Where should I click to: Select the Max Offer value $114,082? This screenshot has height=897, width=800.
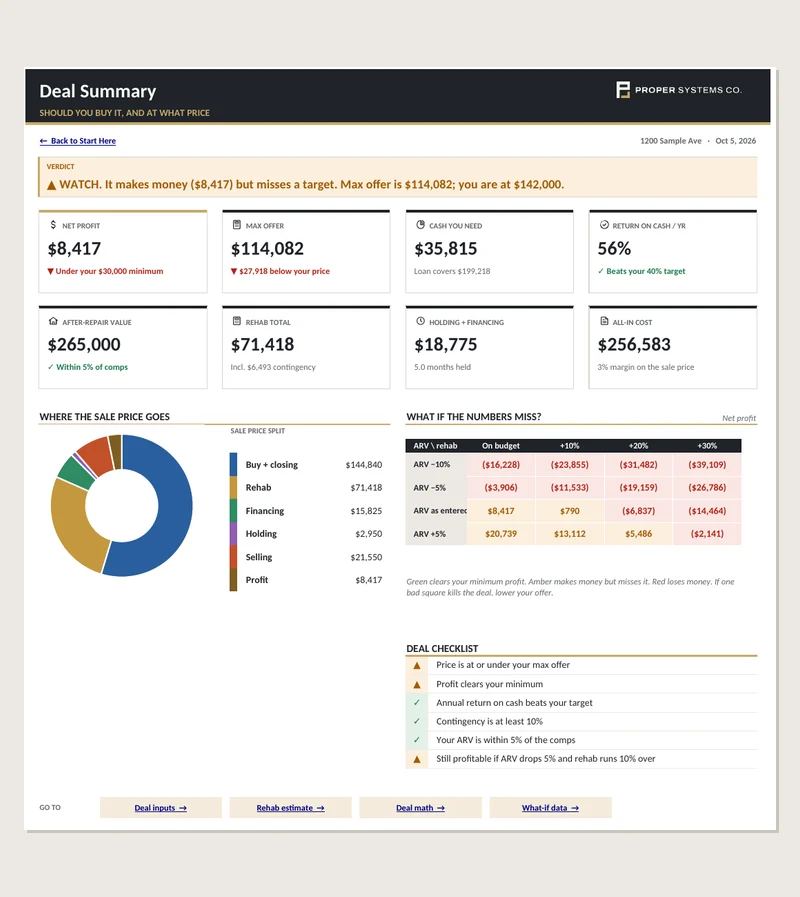pos(267,249)
